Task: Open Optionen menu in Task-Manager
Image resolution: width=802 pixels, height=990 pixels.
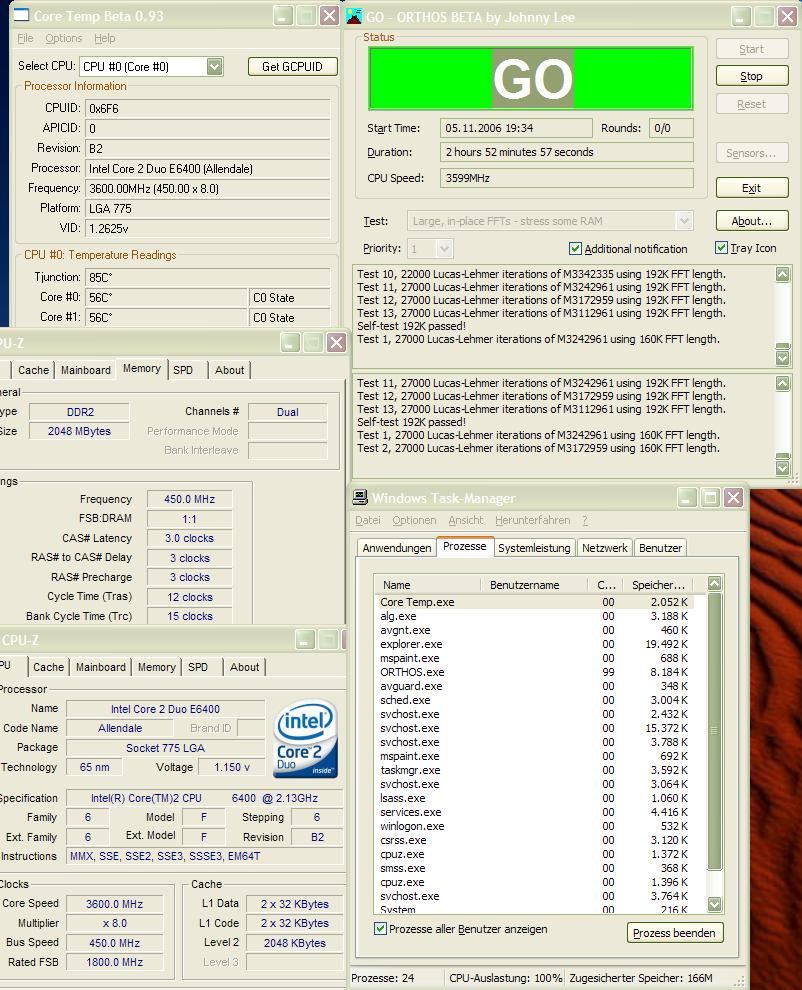Action: (x=414, y=520)
